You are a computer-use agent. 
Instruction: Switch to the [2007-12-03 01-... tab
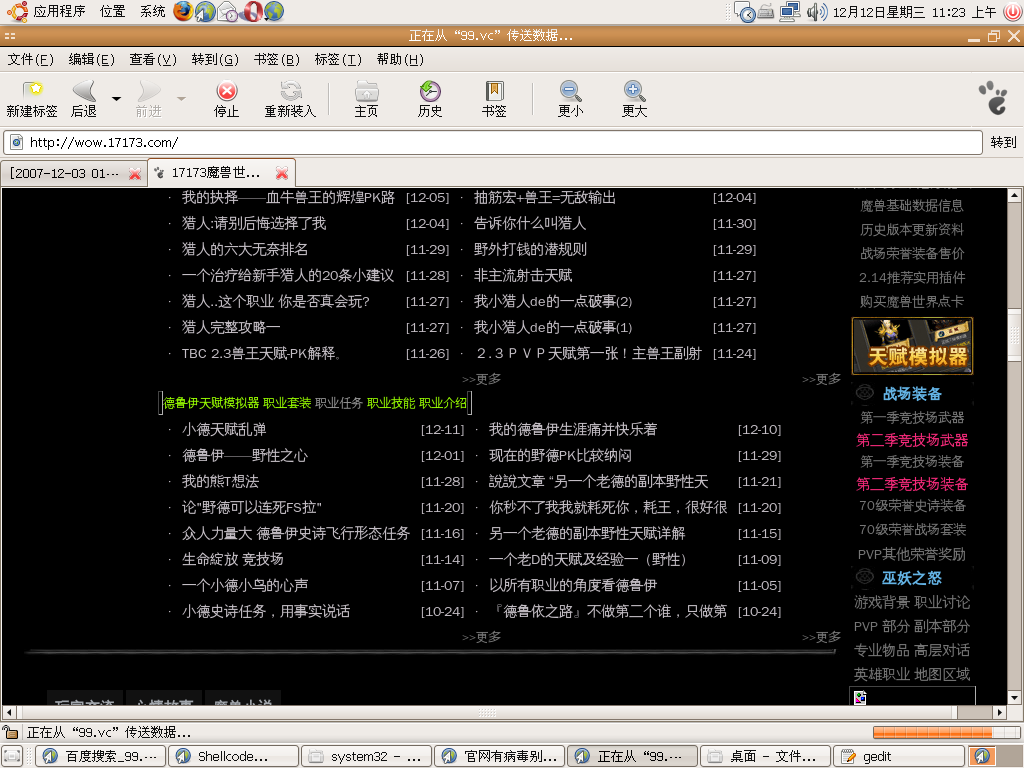(x=74, y=174)
